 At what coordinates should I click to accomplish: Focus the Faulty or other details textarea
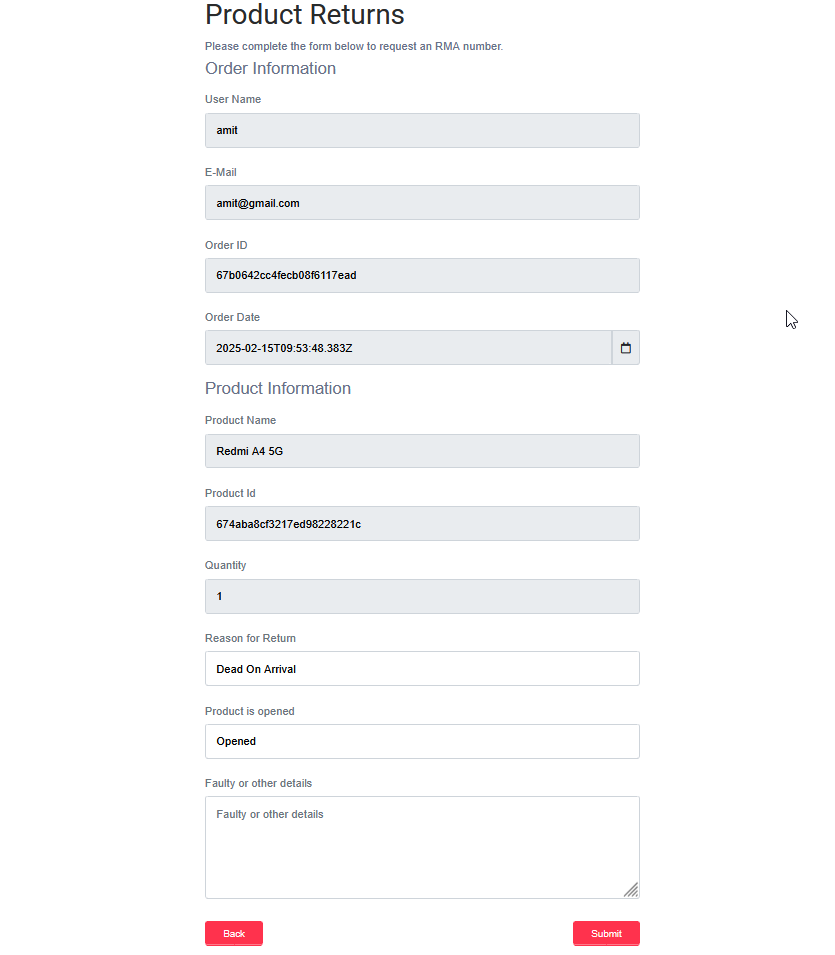pos(422,847)
